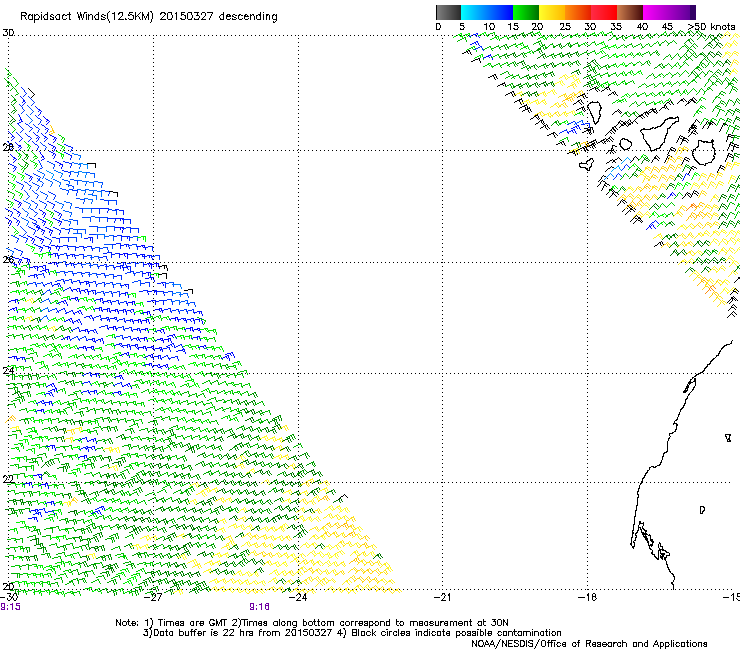Click the Tenerife island outline
This screenshot has width=740, height=650.
(660, 133)
